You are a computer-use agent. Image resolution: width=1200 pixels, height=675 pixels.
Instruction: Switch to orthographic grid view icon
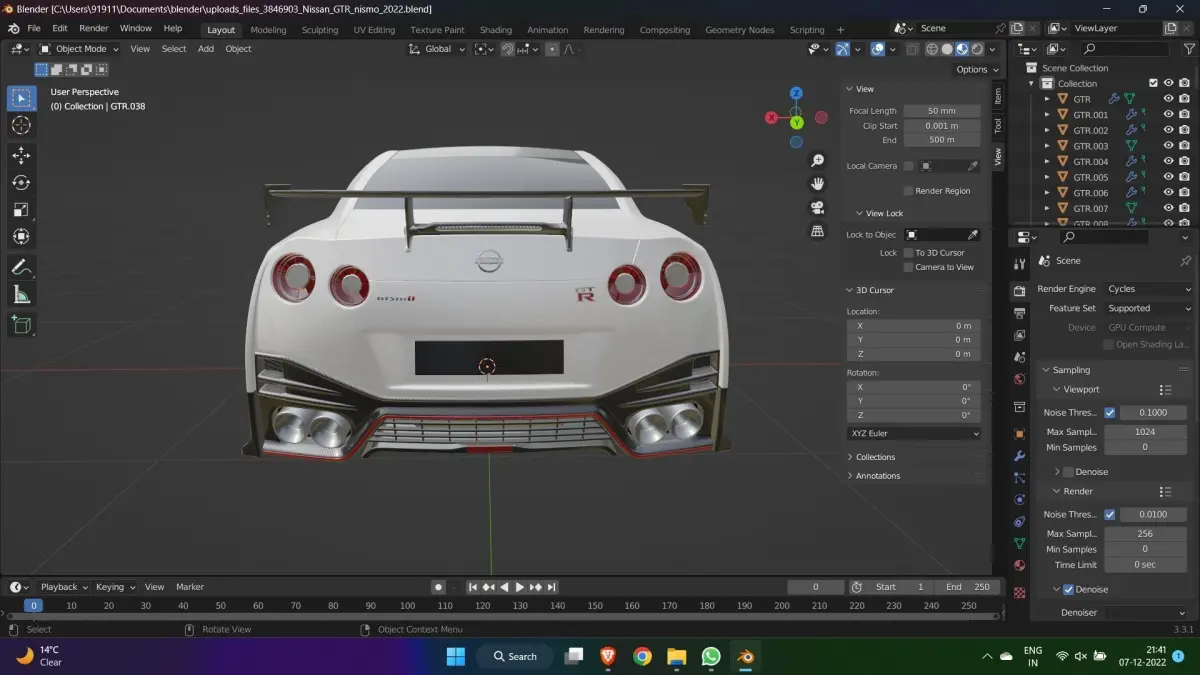tap(817, 231)
